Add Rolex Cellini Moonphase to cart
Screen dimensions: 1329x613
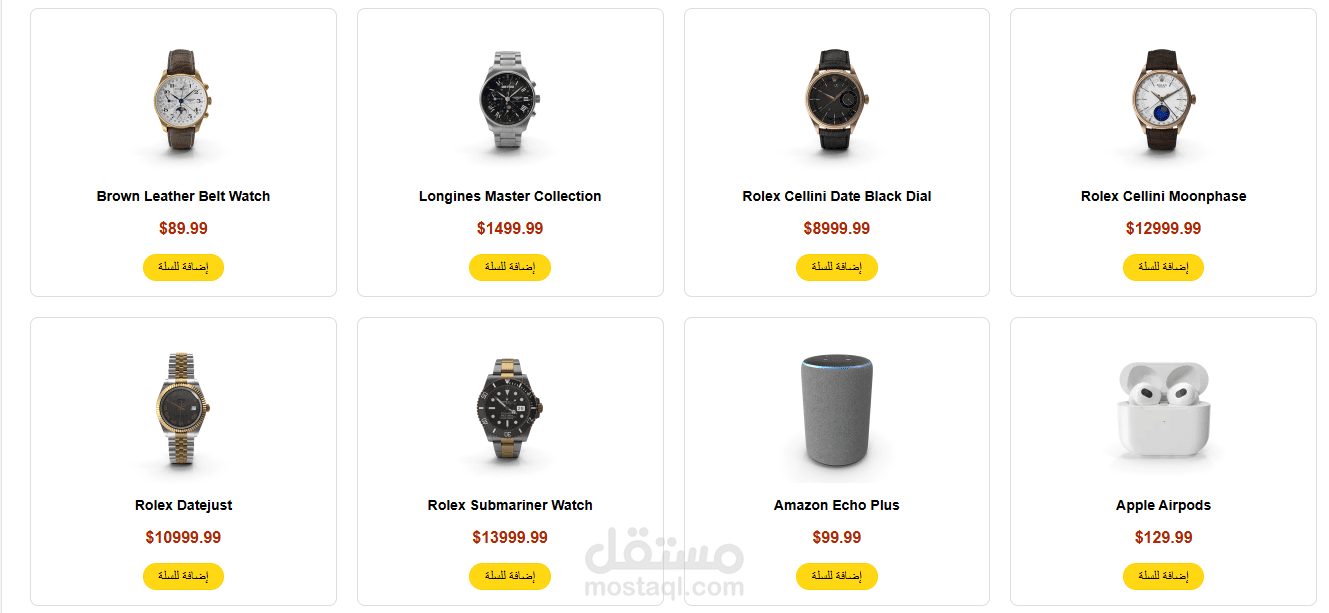pos(1163,267)
